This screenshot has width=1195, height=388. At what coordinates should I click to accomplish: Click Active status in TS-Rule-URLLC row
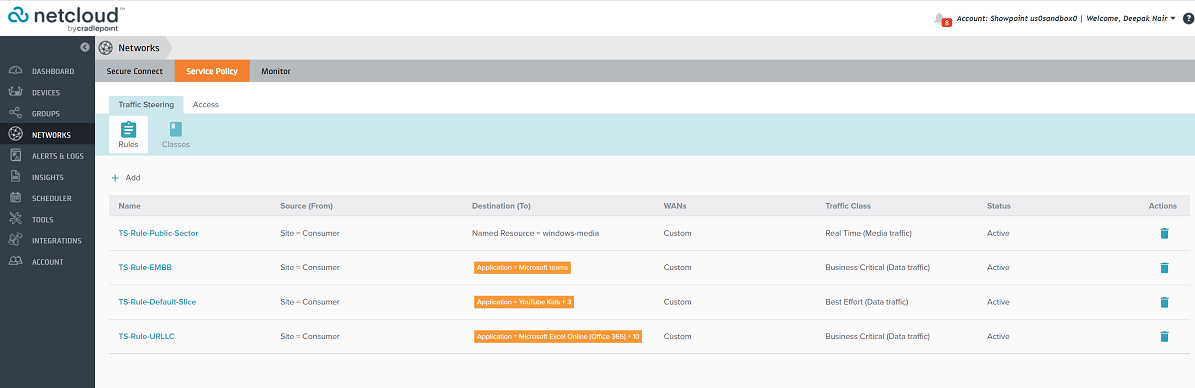(x=998, y=336)
